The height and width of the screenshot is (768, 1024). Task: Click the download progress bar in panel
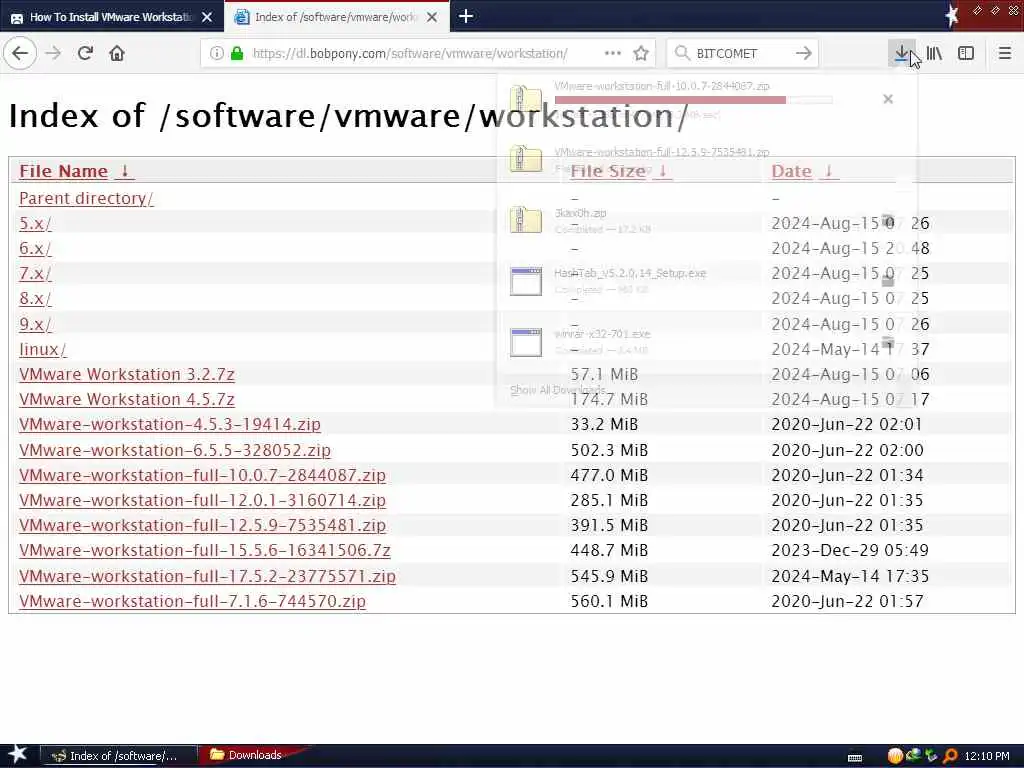(694, 100)
